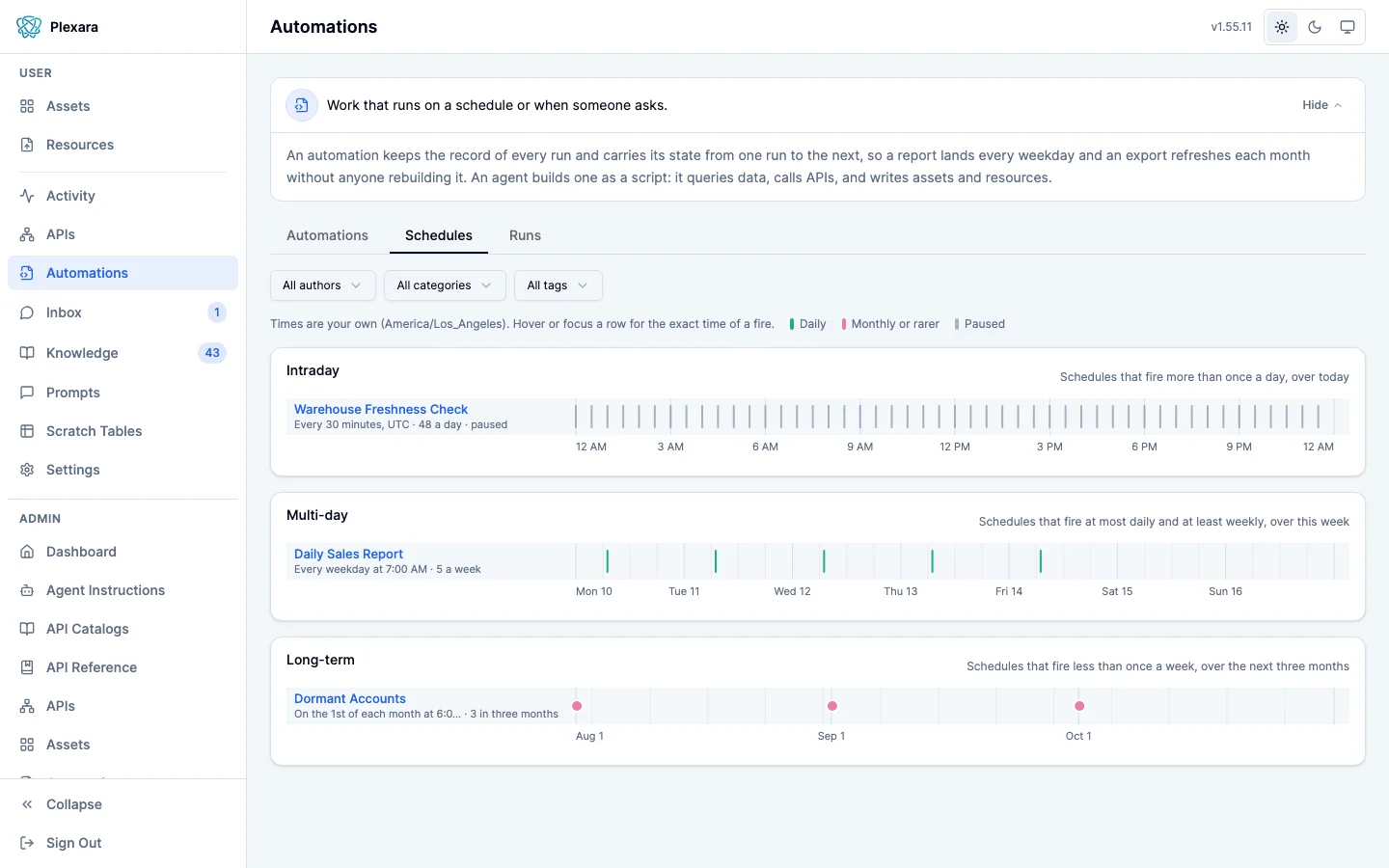The height and width of the screenshot is (868, 1389).
Task: Click the v1.55.11 version label
Action: tap(1232, 27)
